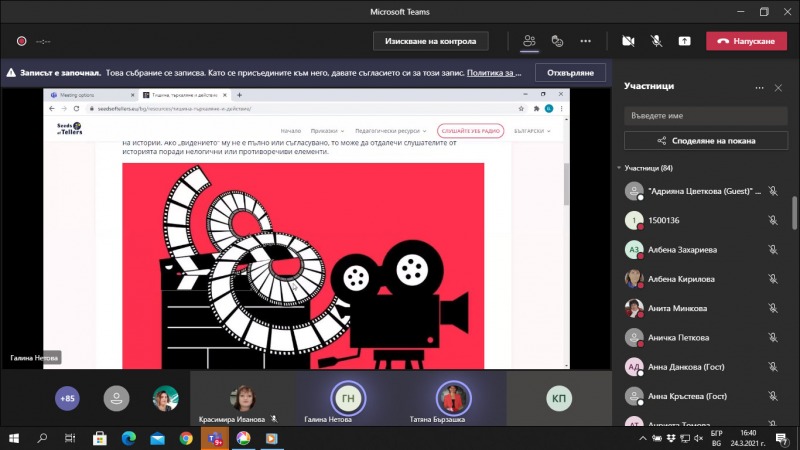The height and width of the screenshot is (450, 800).
Task: Collapse the Участници (84) list
Action: (x=619, y=168)
